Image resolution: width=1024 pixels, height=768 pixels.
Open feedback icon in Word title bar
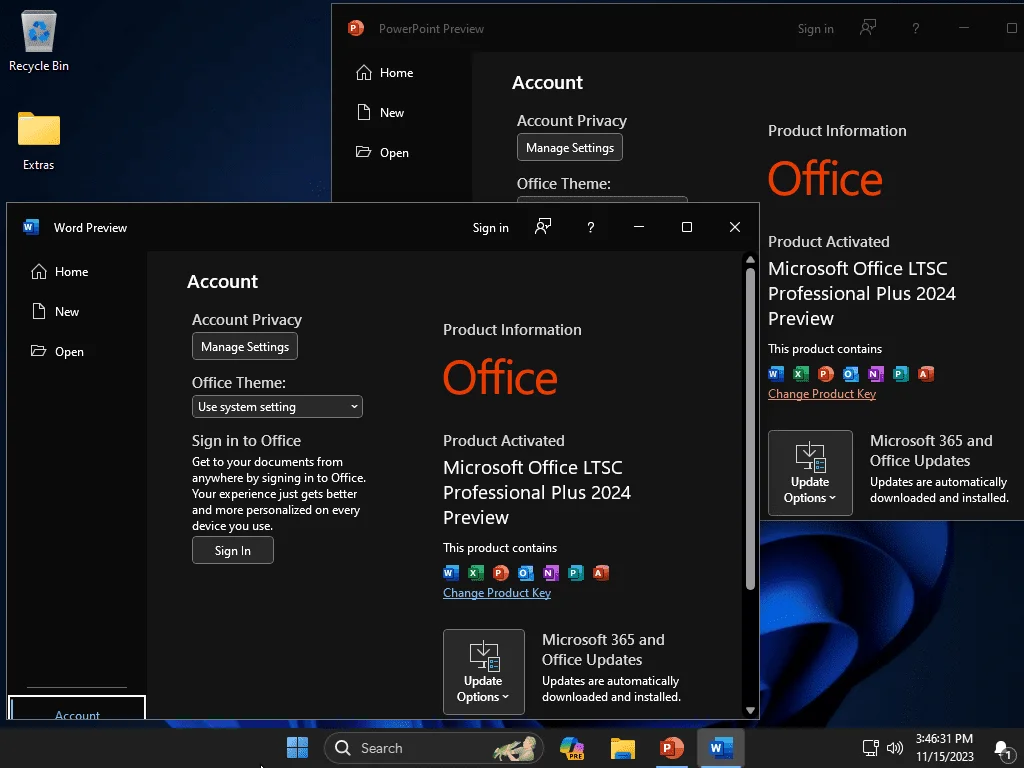pyautogui.click(x=543, y=227)
